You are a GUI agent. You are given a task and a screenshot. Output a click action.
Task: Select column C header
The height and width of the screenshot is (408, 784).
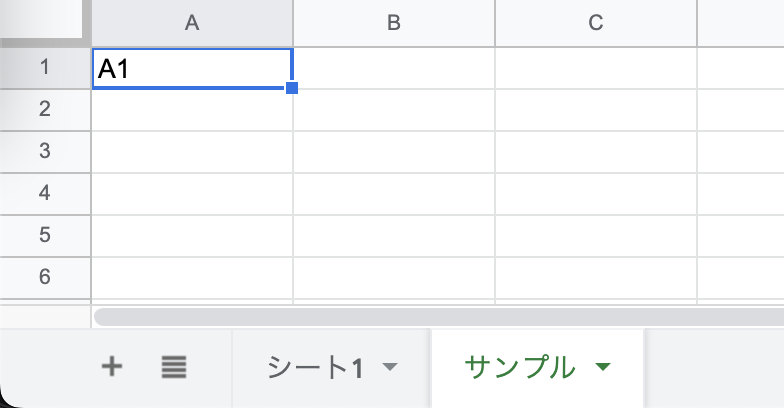[x=596, y=23]
